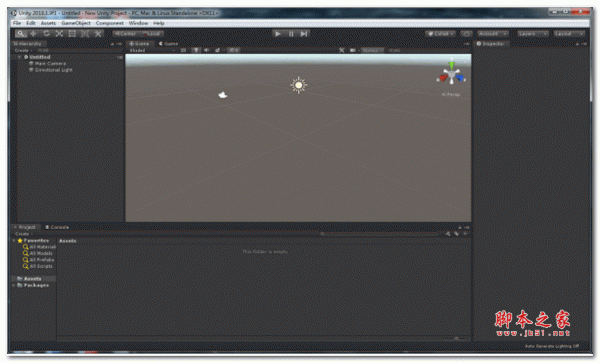Image resolution: width=600 pixels, height=363 pixels.
Task: Select All Models favorite search
Action: click(x=38, y=253)
